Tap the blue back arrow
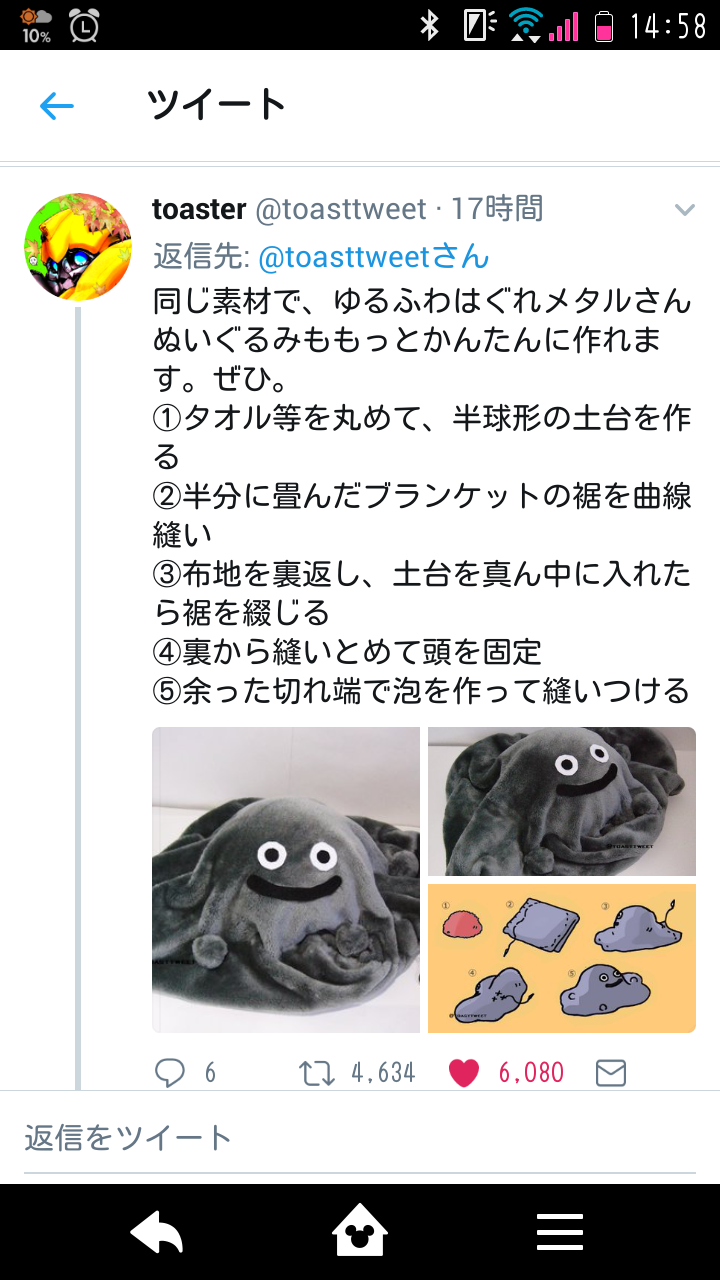720x1280 pixels. pos(57,106)
